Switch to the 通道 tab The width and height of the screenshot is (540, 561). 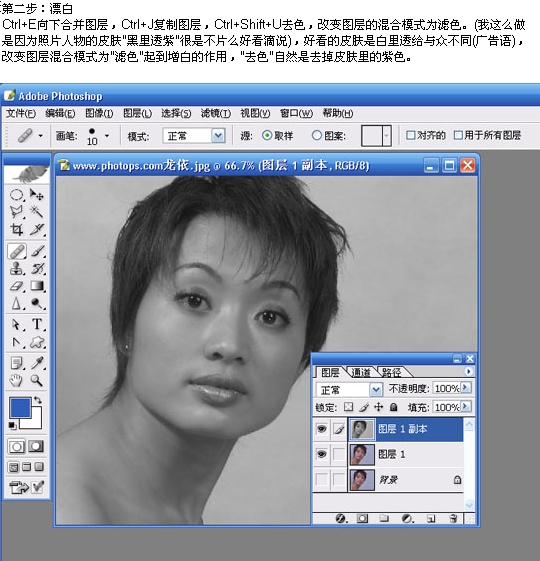(x=360, y=372)
